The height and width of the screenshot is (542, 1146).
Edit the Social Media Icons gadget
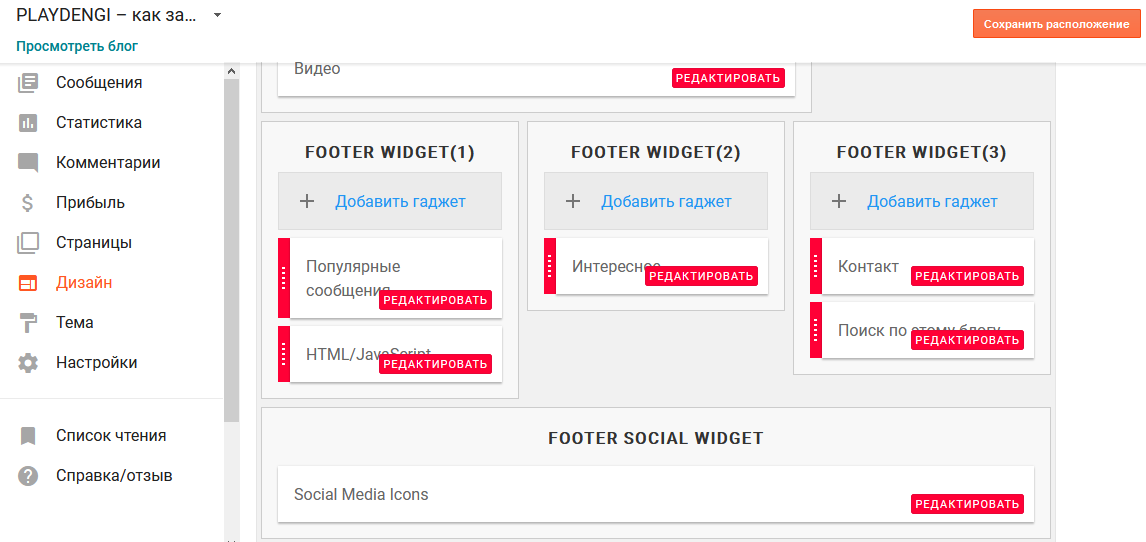pyautogui.click(x=967, y=504)
